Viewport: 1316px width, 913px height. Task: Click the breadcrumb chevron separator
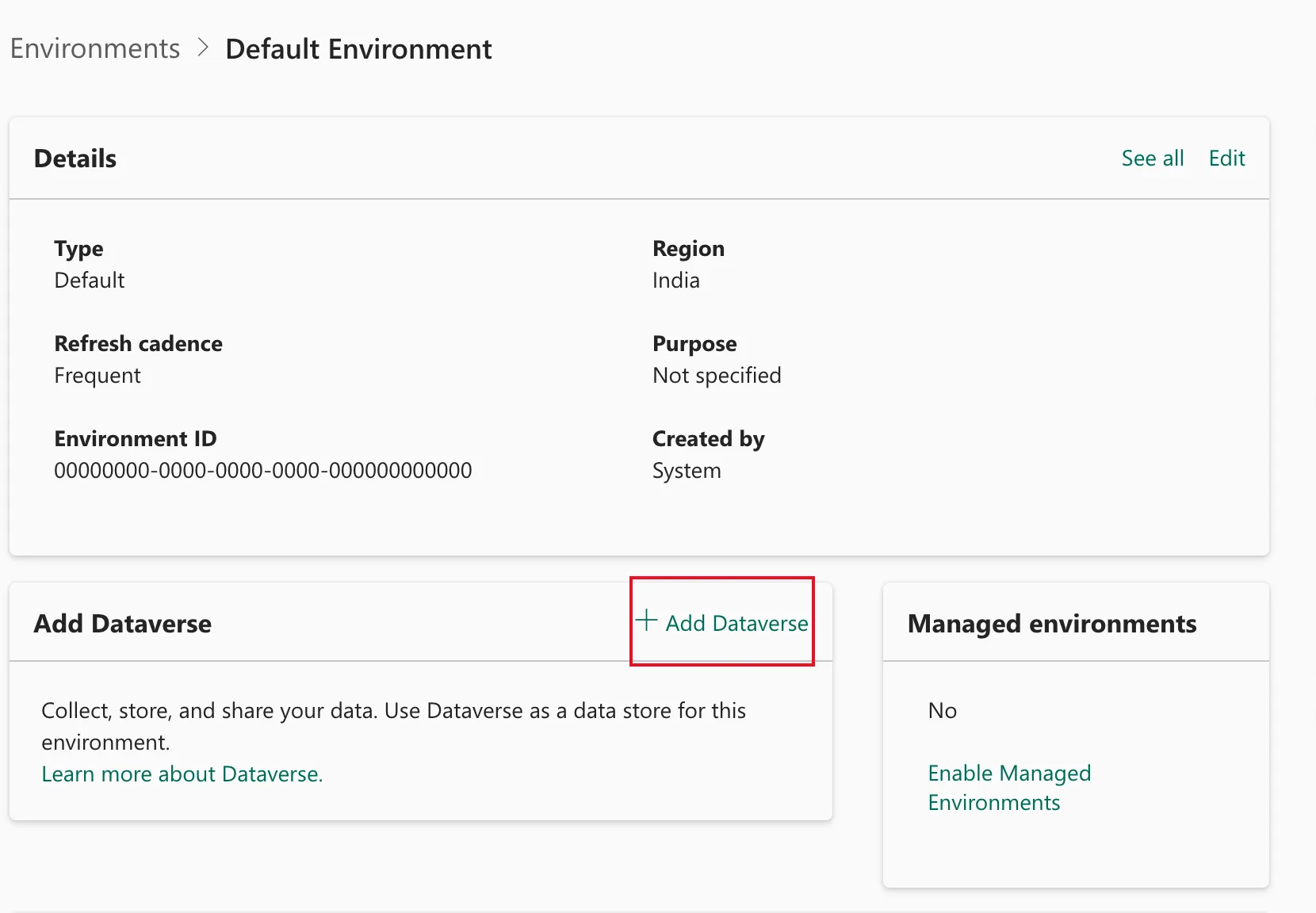click(x=203, y=48)
